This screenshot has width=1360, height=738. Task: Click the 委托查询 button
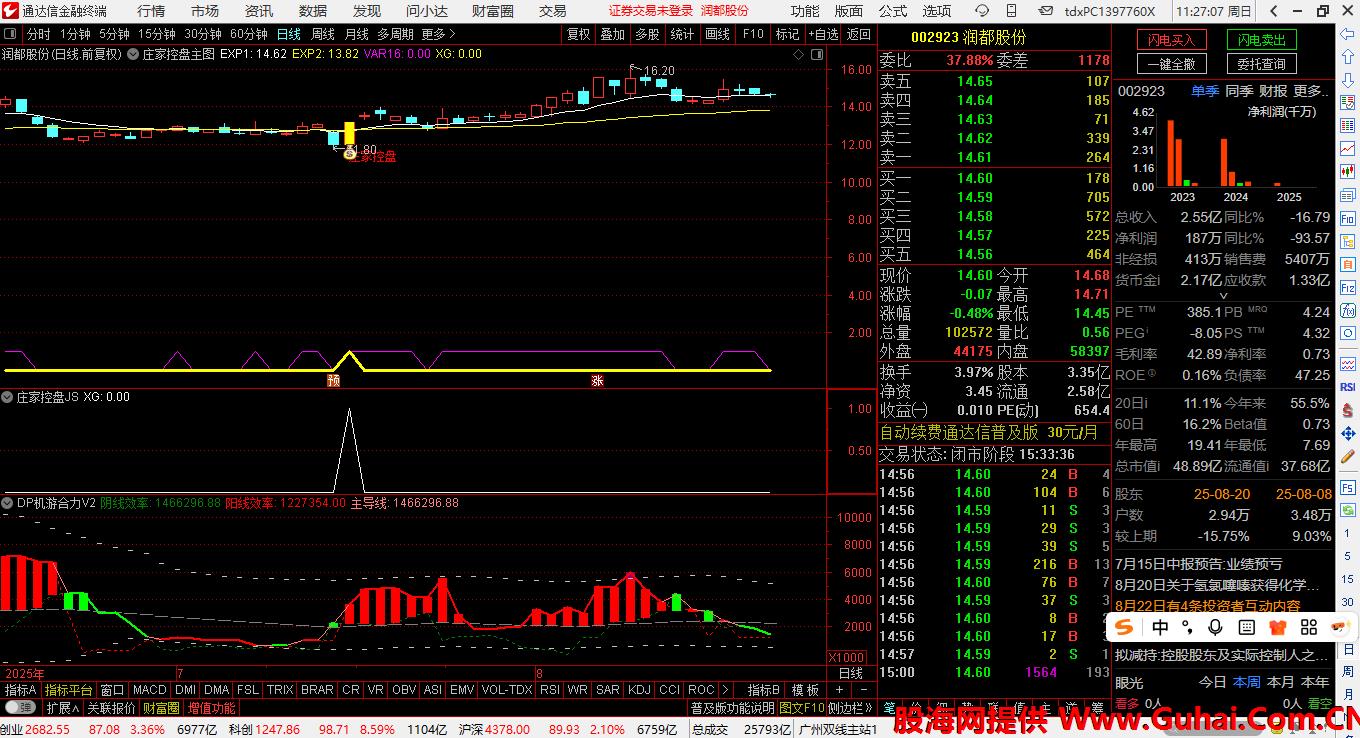[1262, 64]
